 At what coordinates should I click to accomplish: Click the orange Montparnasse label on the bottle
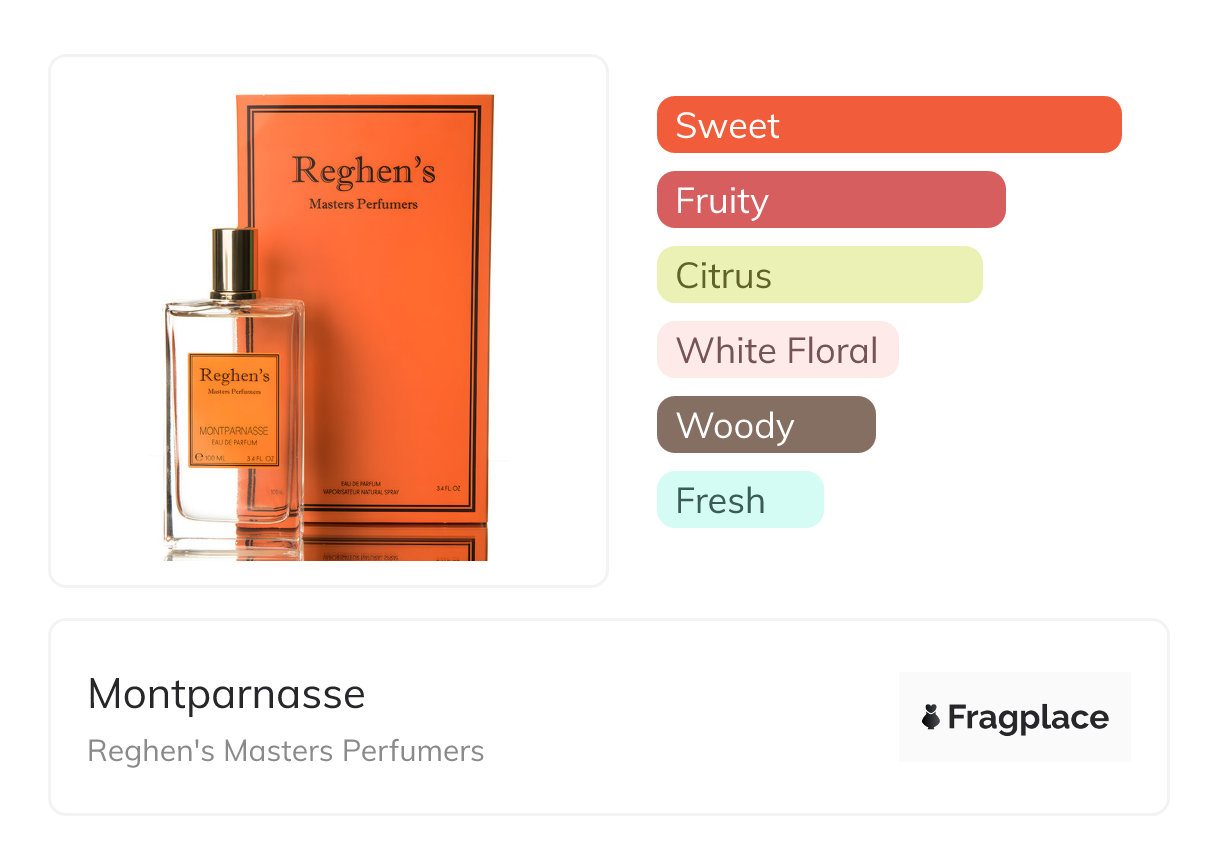pos(234,410)
